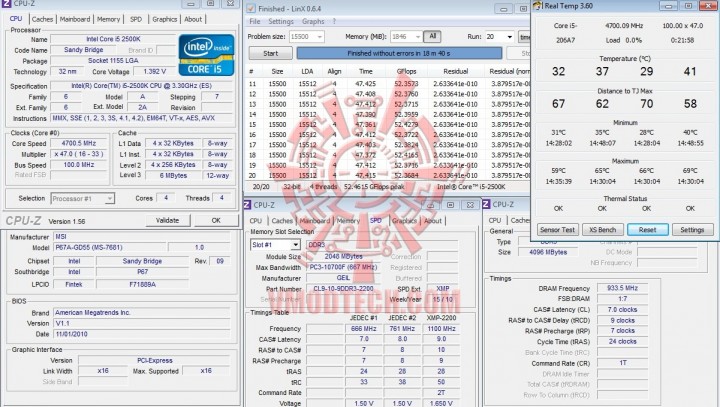Click the LinX title bar icon
Image resolution: width=720 pixels, height=407 pixels.
251,8
